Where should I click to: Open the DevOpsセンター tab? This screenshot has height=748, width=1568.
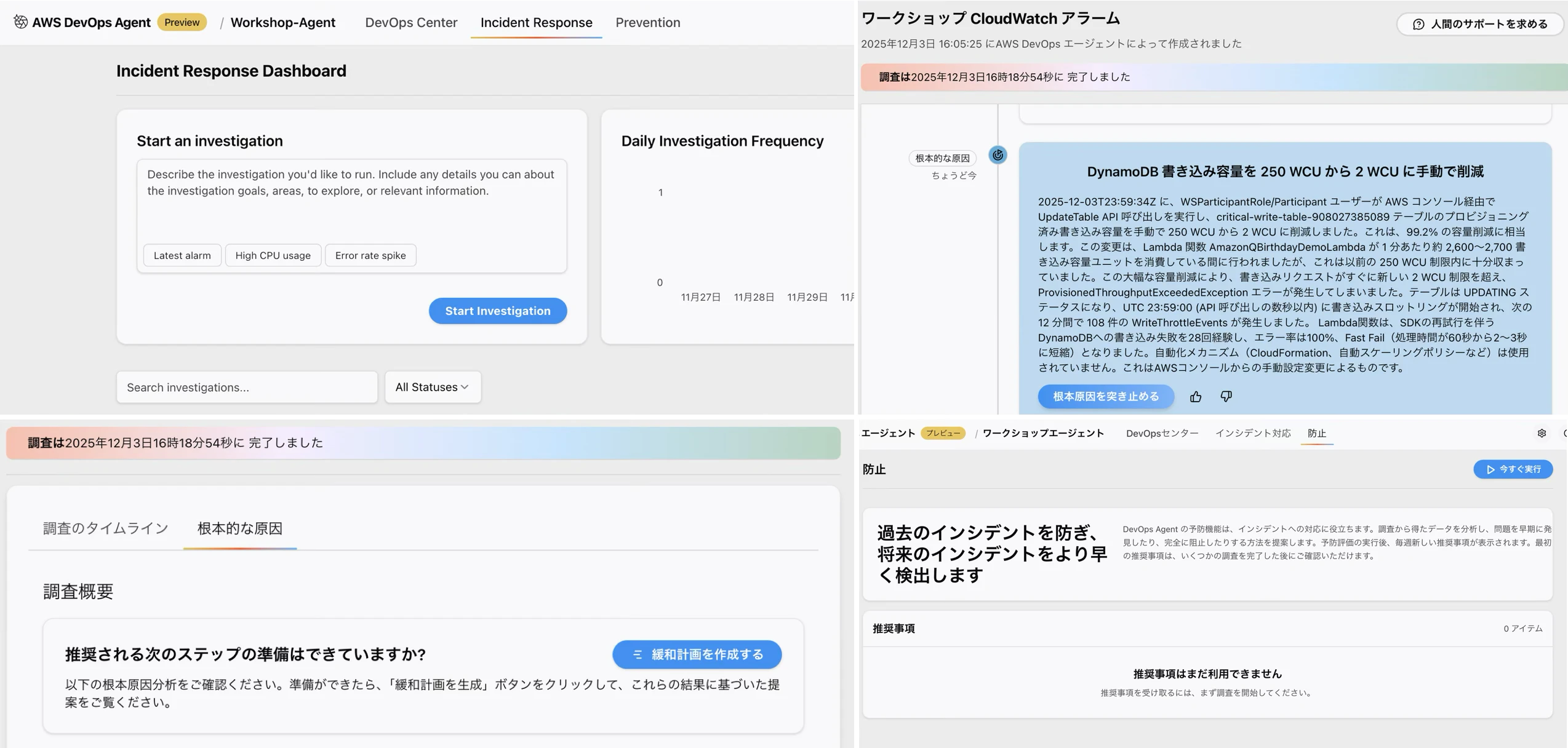pos(1162,433)
